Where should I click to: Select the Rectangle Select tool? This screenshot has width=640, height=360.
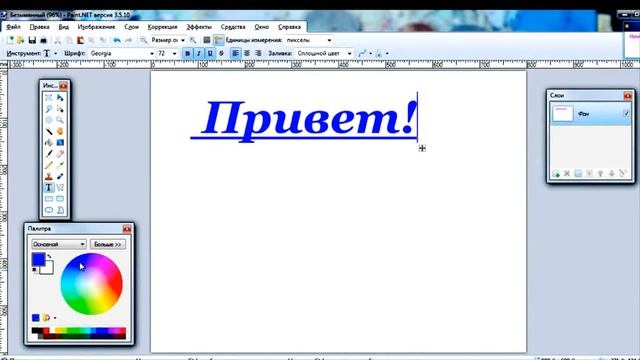(49, 98)
